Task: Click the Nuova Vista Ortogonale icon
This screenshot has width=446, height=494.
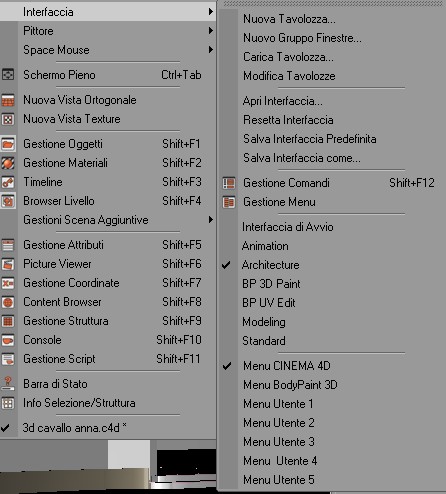Action: point(8,100)
